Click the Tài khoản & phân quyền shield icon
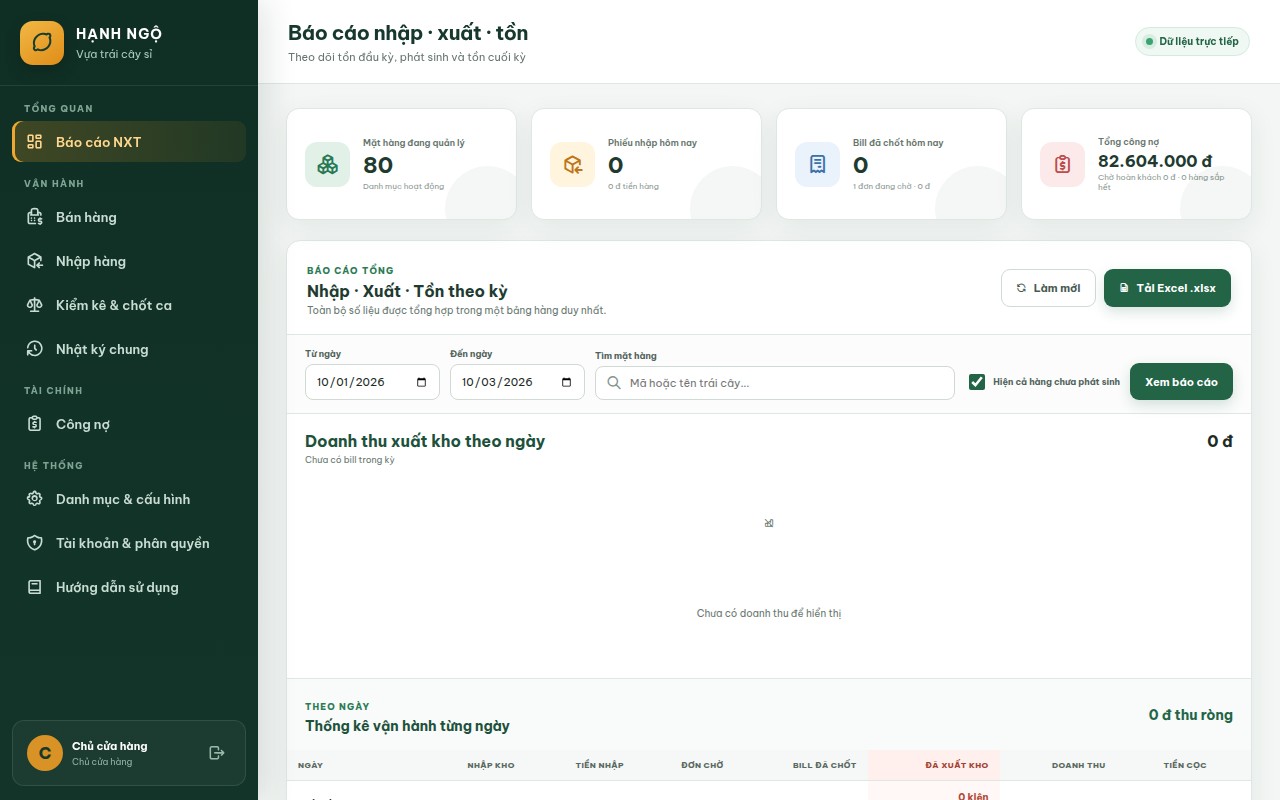Viewport: 1280px width, 800px height. pos(35,543)
